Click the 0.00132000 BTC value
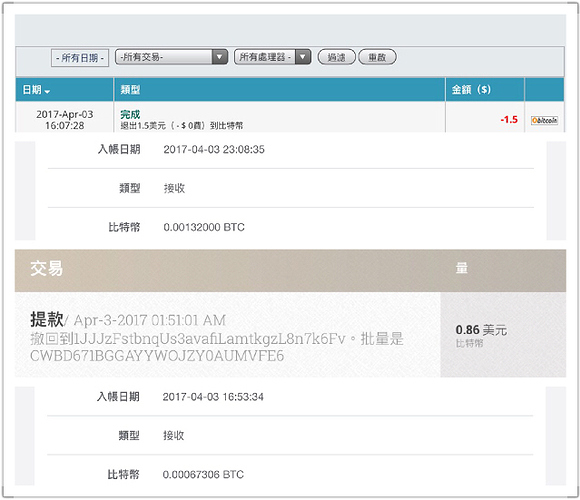The width and height of the screenshot is (580, 500). pyautogui.click(x=204, y=227)
